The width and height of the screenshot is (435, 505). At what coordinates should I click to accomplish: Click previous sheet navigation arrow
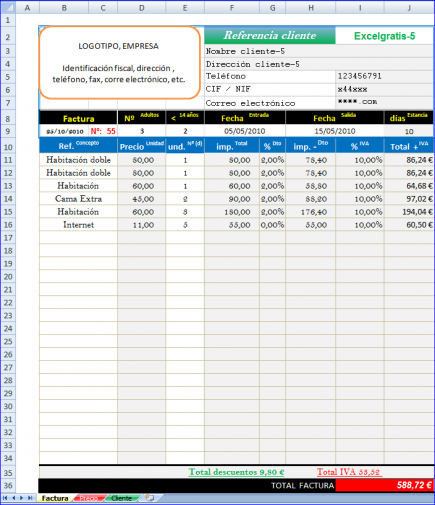coord(14,498)
